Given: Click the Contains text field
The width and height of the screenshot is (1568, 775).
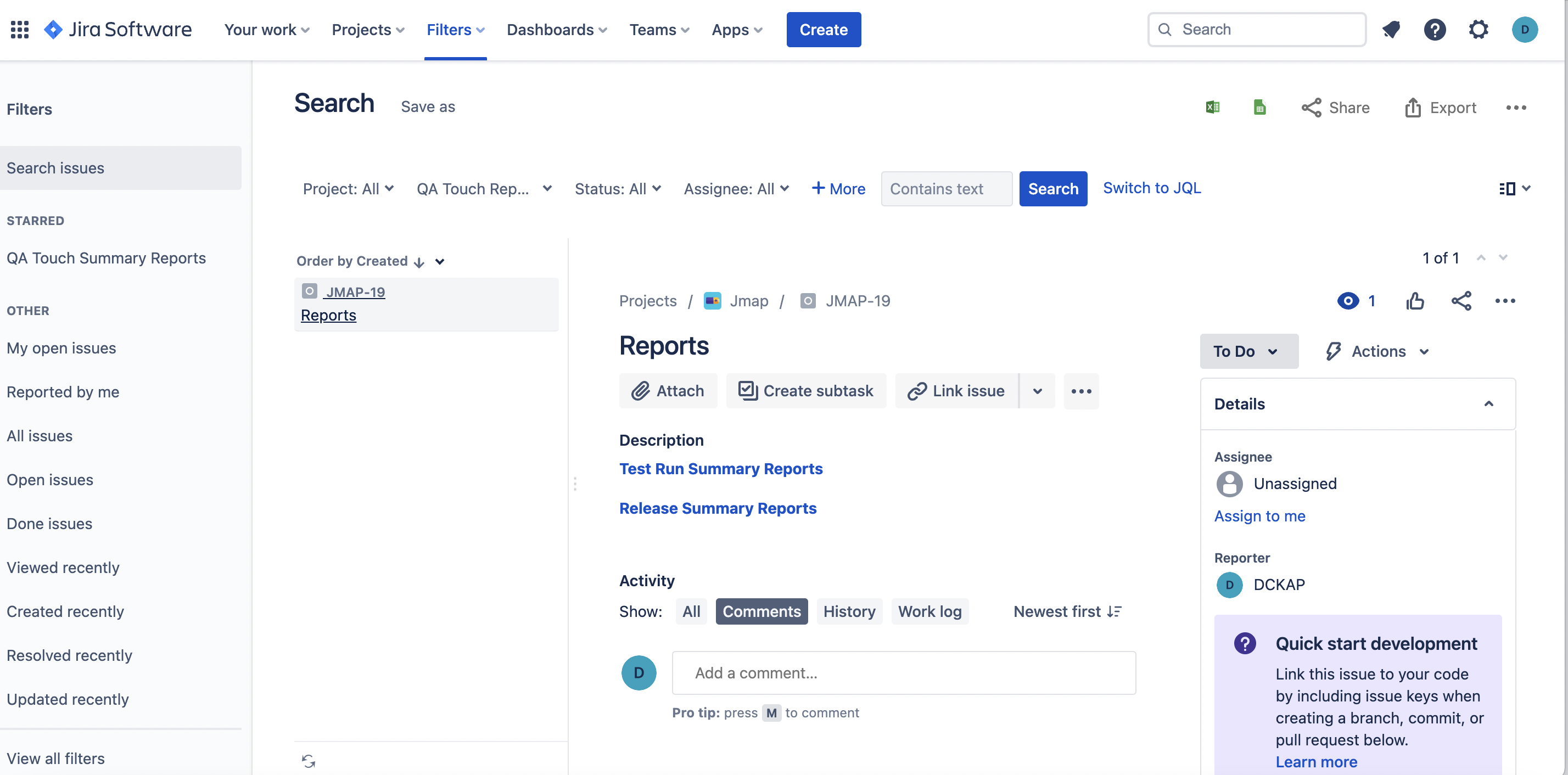Looking at the screenshot, I should coord(946,189).
